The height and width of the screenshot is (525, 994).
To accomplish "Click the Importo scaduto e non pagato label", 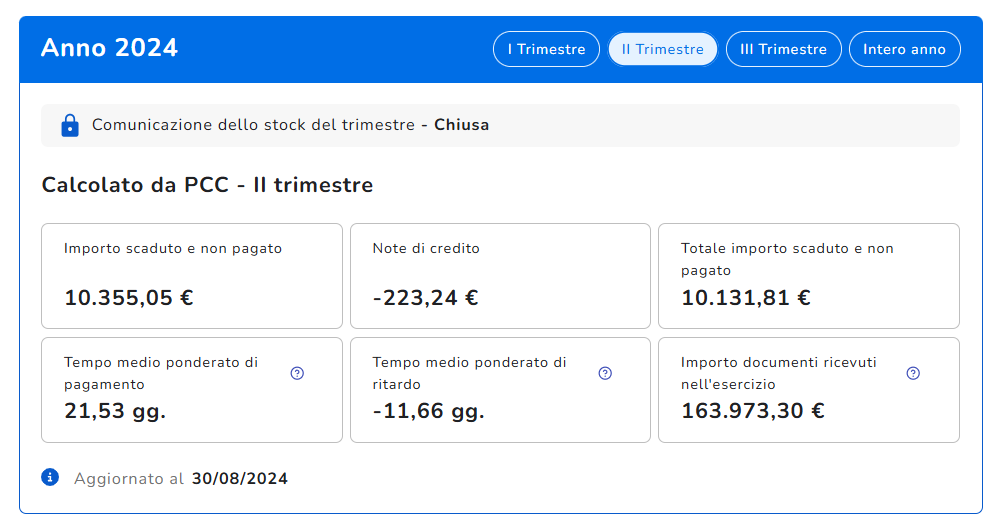I will [x=173, y=248].
